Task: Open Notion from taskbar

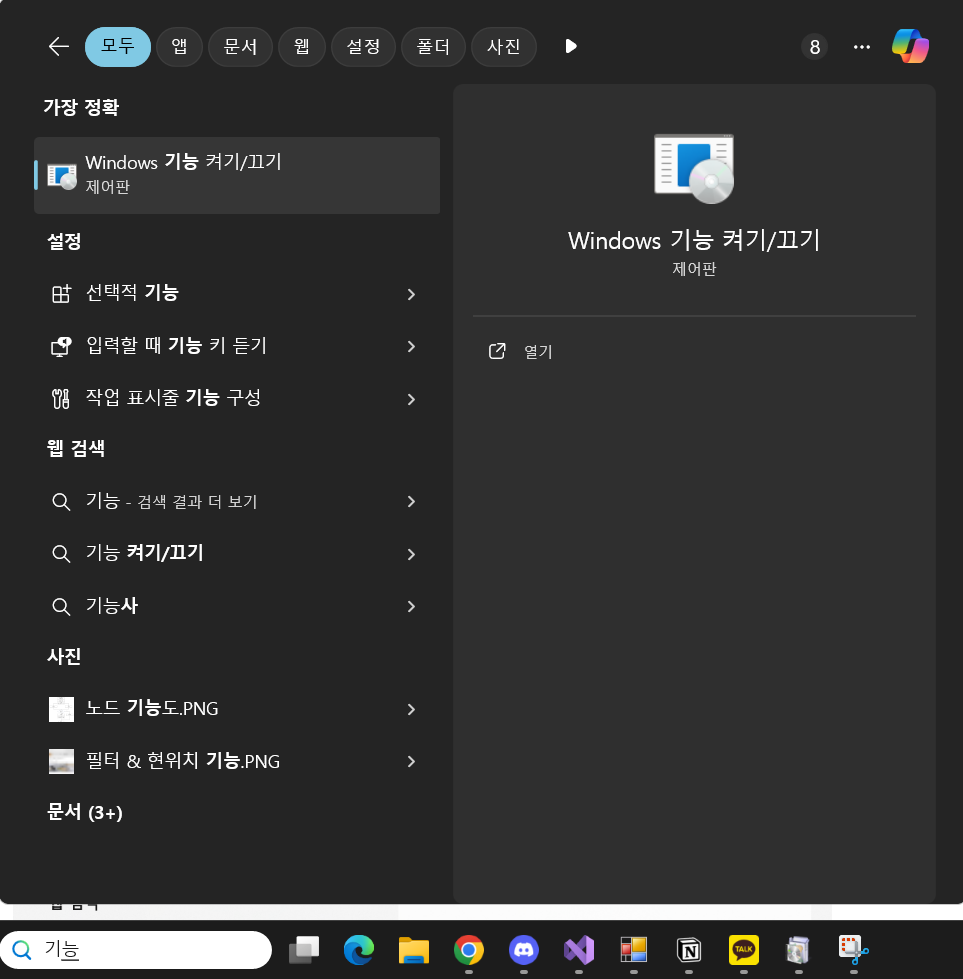Action: [x=689, y=950]
